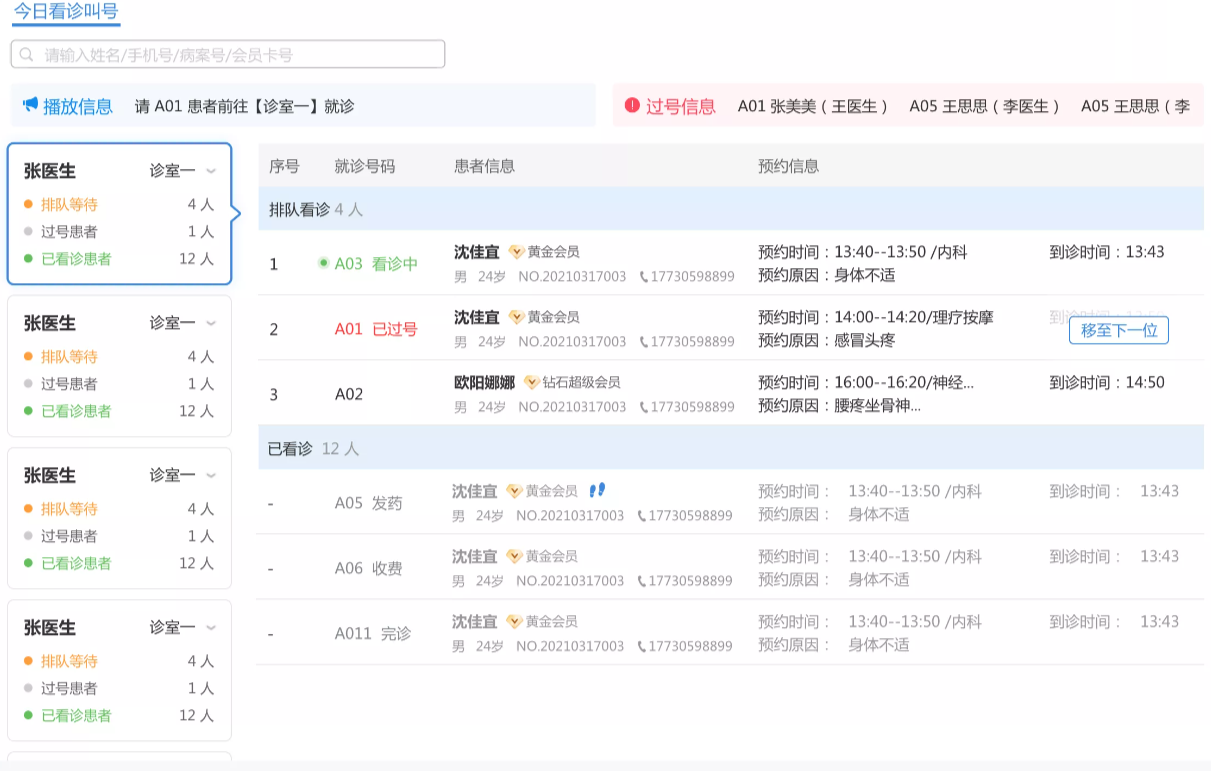The width and height of the screenshot is (1211, 771).
Task: Click the magnifier icon in the search box
Action: pos(27,55)
